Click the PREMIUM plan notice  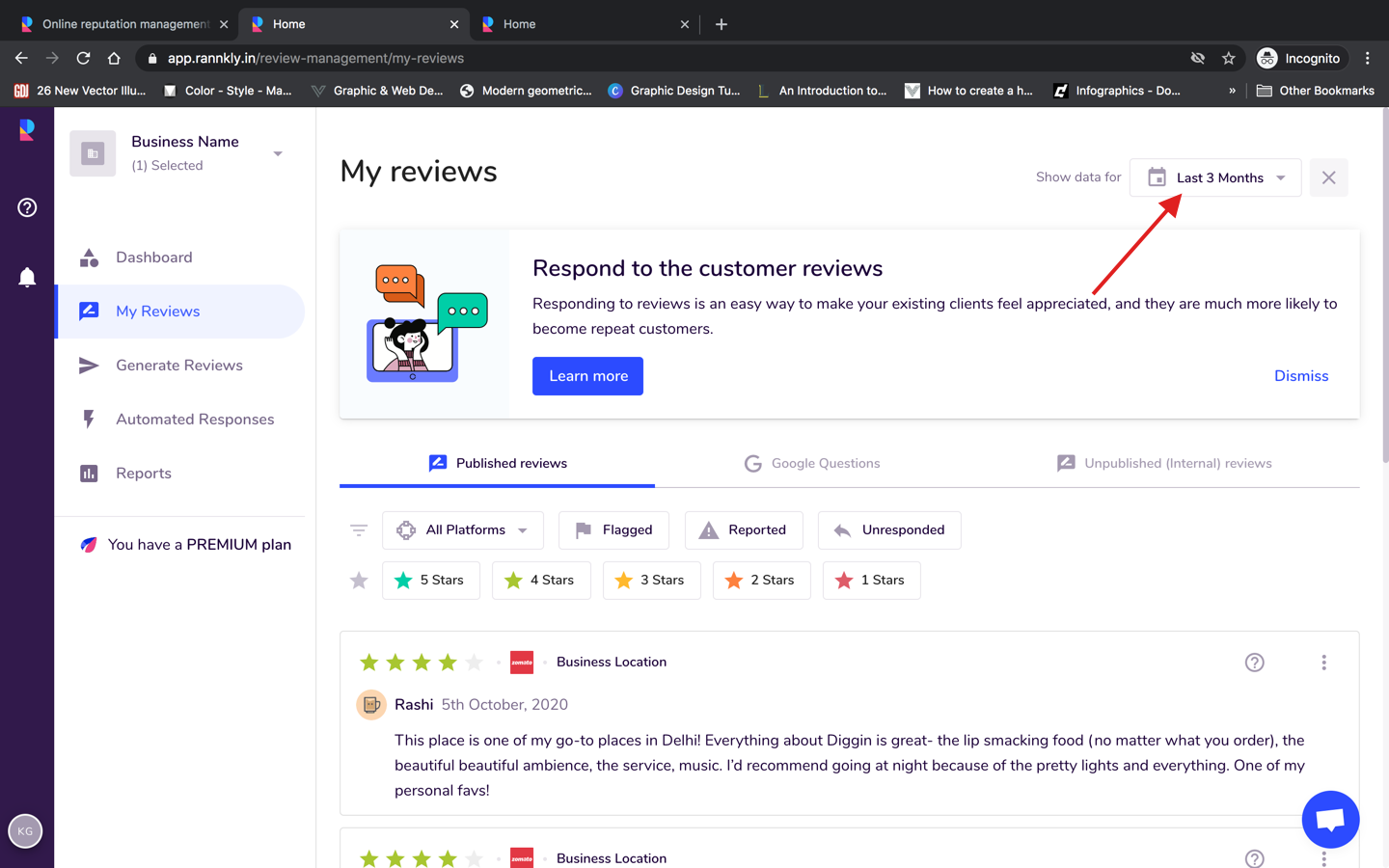(185, 545)
